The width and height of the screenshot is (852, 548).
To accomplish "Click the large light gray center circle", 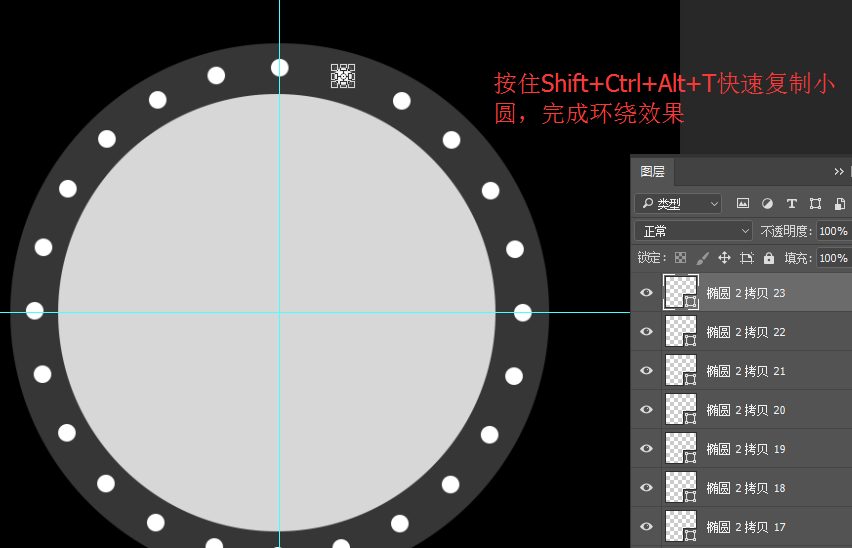I will [277, 312].
